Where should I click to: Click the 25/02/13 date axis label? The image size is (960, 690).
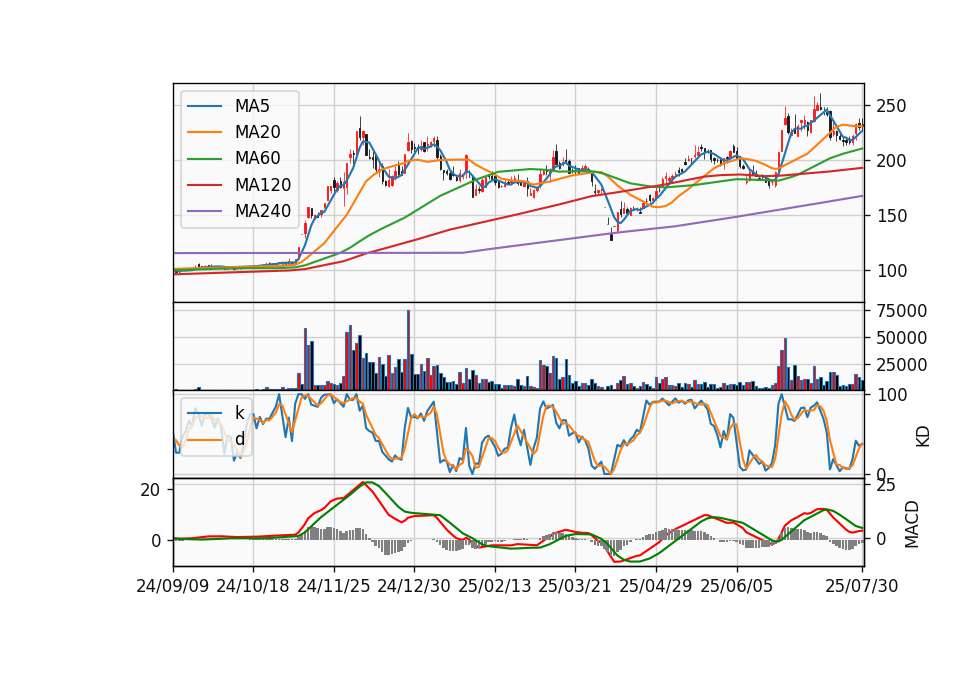tap(495, 586)
